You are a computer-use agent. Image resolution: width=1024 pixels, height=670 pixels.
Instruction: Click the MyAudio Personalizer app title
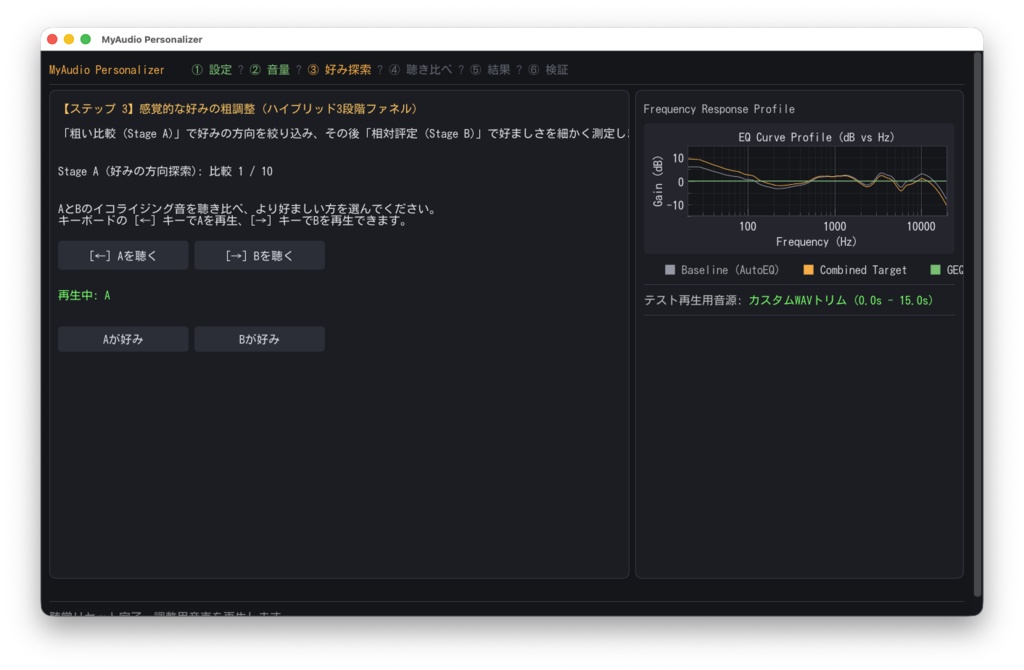pos(106,70)
